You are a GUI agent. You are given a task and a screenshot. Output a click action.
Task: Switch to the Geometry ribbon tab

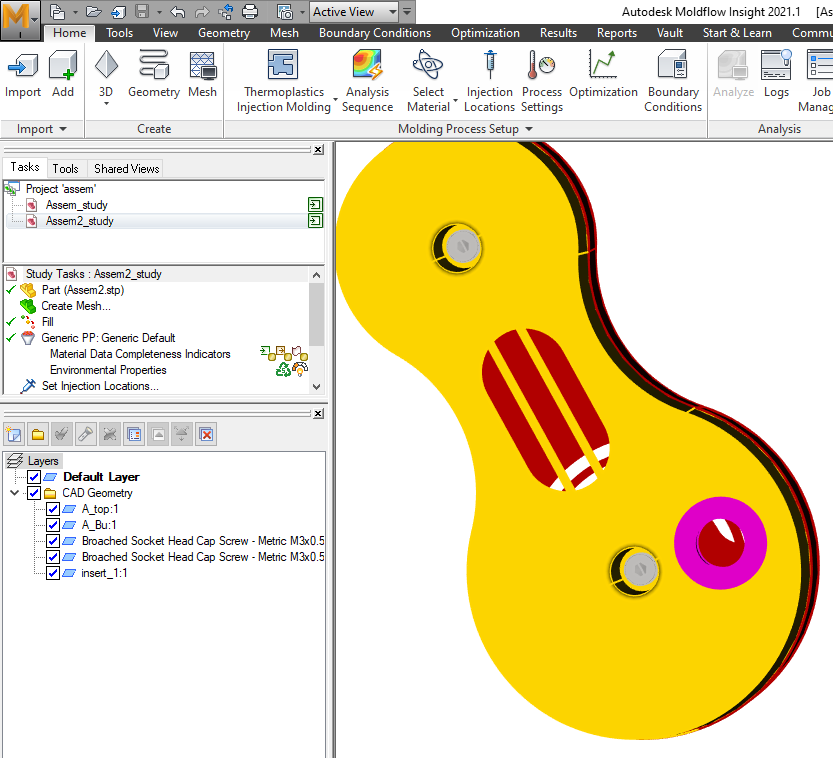point(224,33)
